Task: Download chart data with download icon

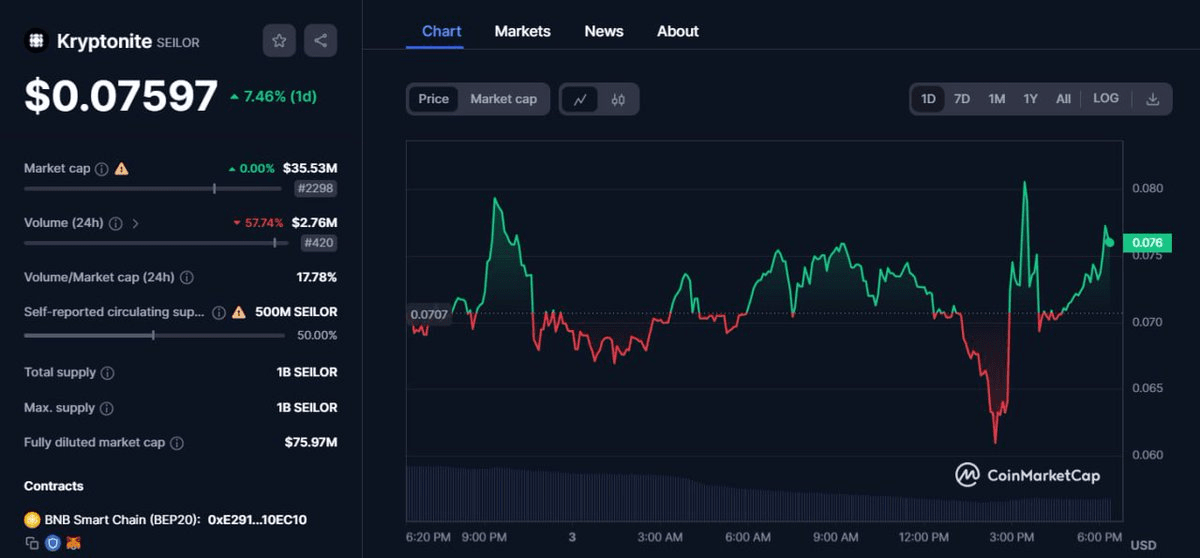Action: pos(1152,99)
